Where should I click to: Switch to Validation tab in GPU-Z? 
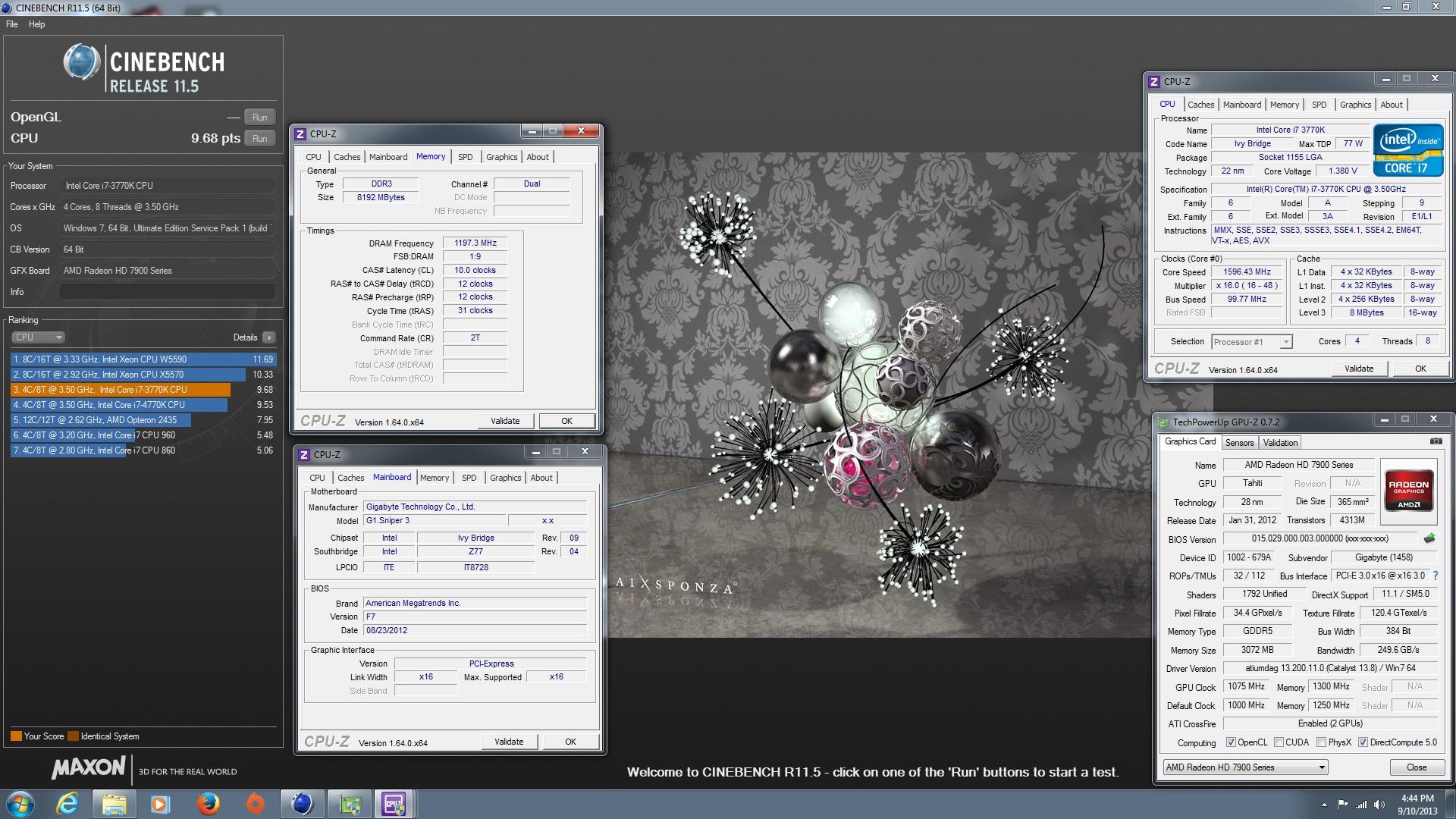[x=1280, y=443]
